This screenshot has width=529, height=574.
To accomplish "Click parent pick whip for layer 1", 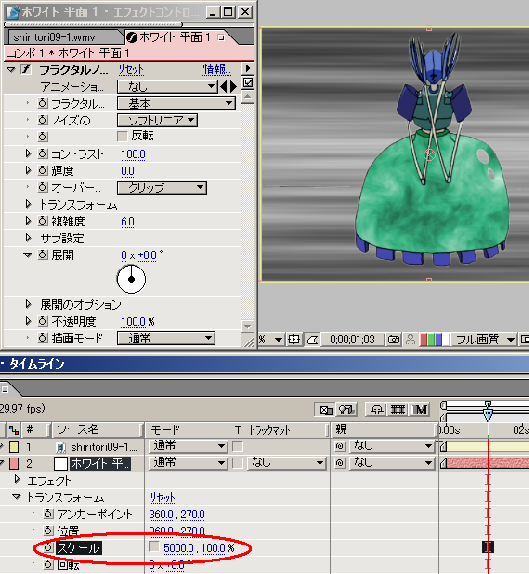I will (x=340, y=446).
